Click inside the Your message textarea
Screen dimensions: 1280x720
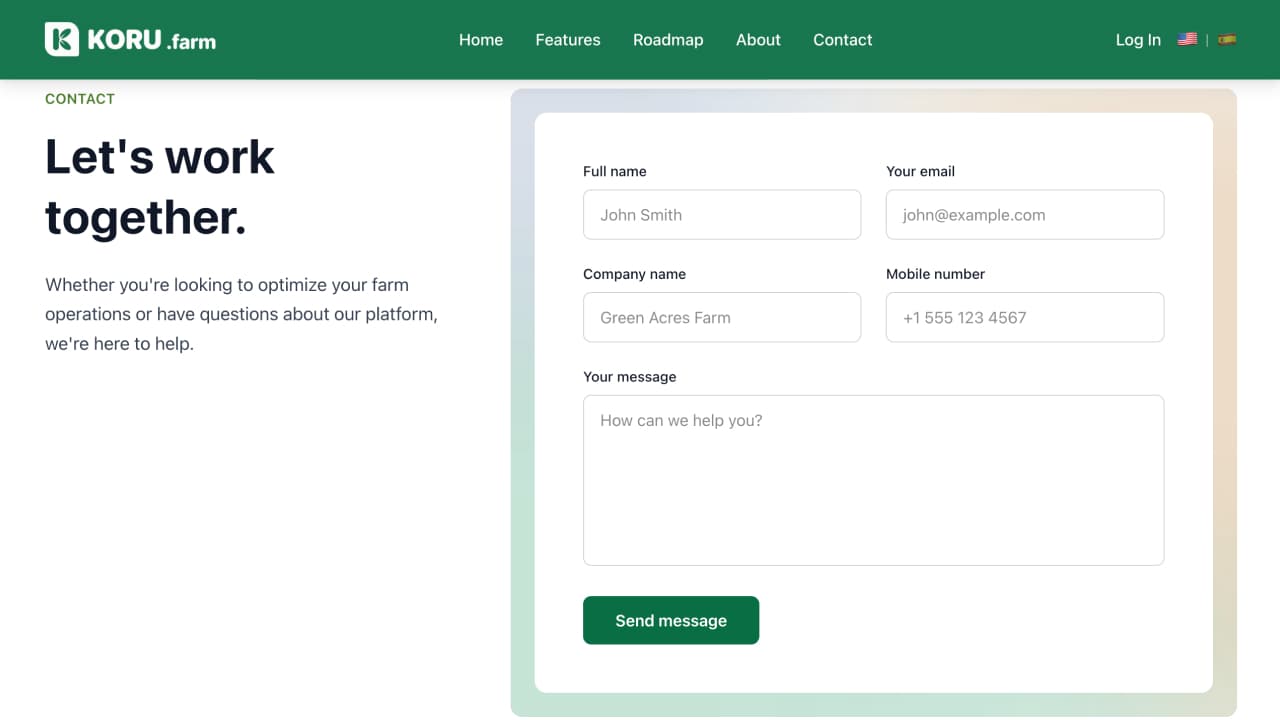click(x=873, y=480)
